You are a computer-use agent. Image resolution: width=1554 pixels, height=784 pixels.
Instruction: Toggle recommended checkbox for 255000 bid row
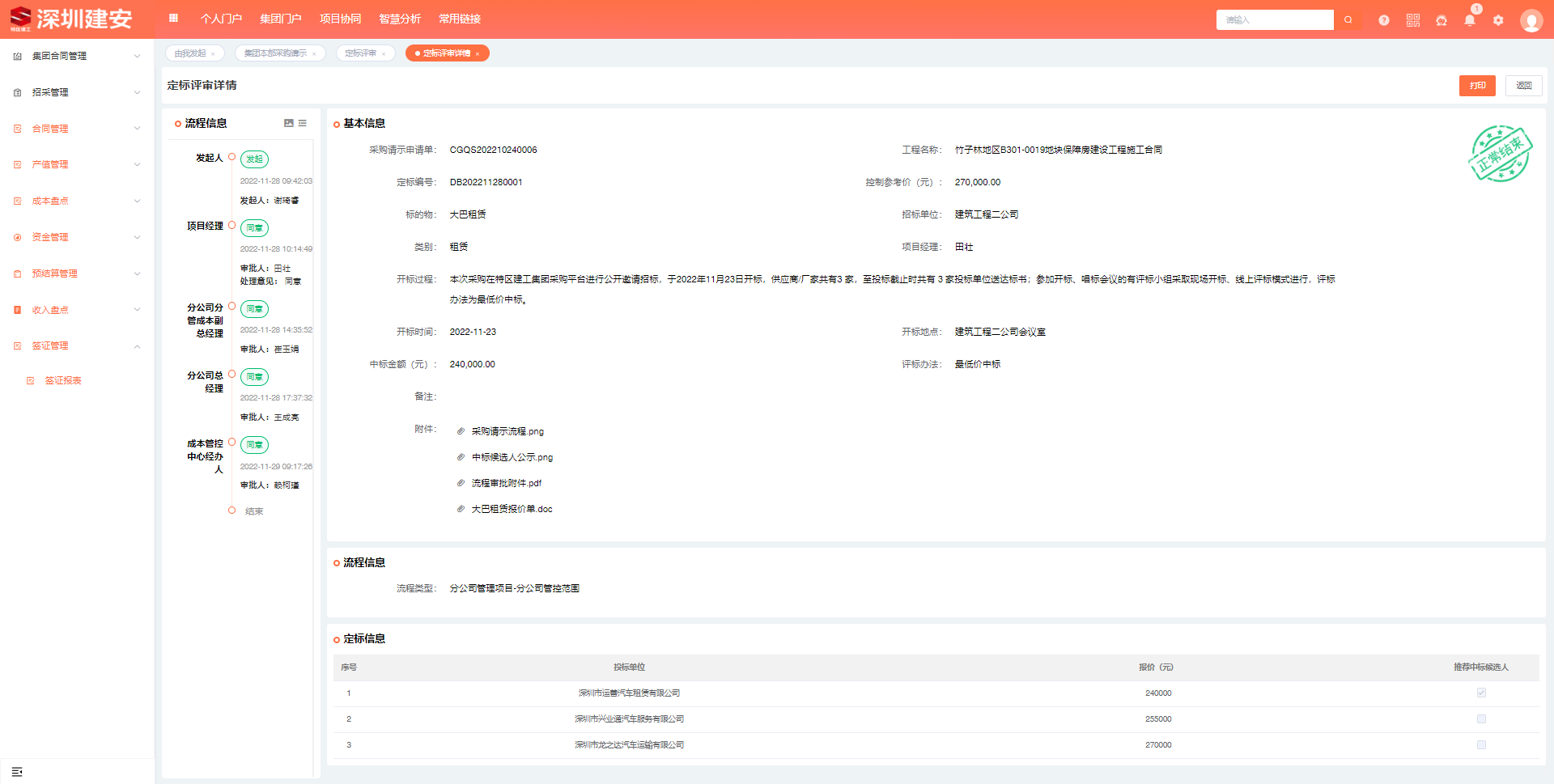[x=1481, y=718]
